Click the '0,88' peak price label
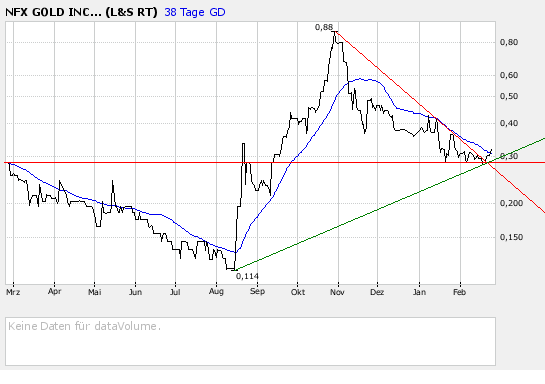 (x=324, y=27)
